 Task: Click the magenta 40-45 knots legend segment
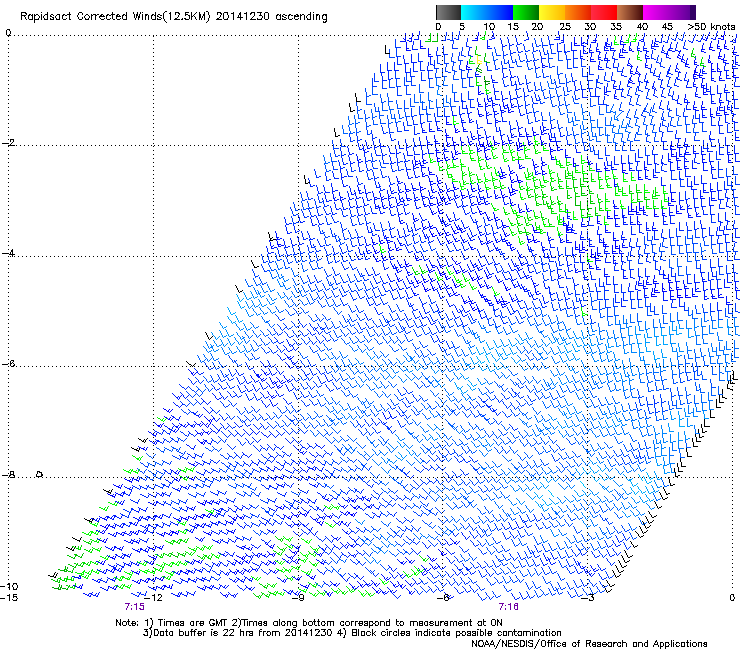click(656, 12)
